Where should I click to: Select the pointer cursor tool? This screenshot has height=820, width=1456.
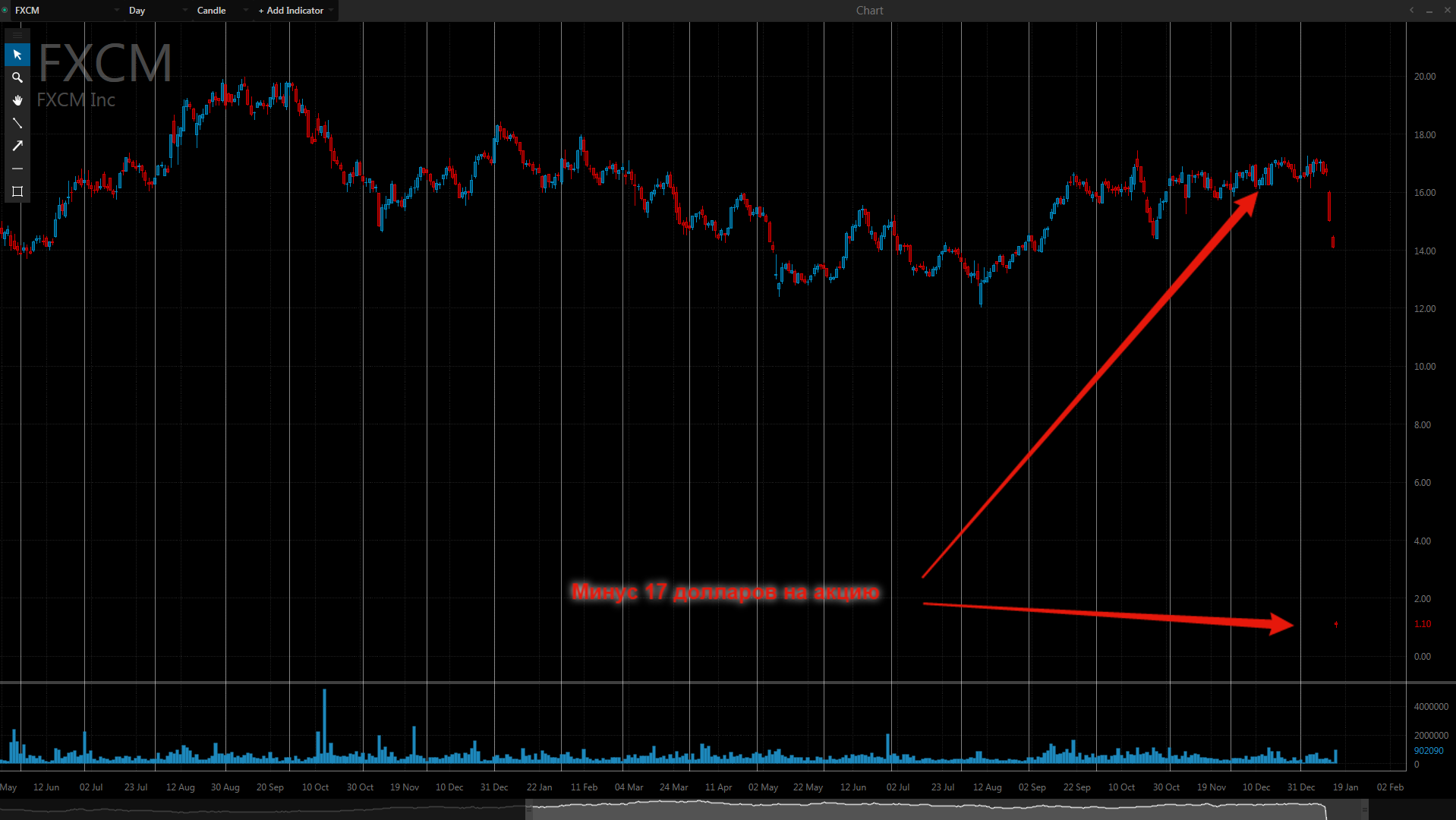[x=17, y=55]
